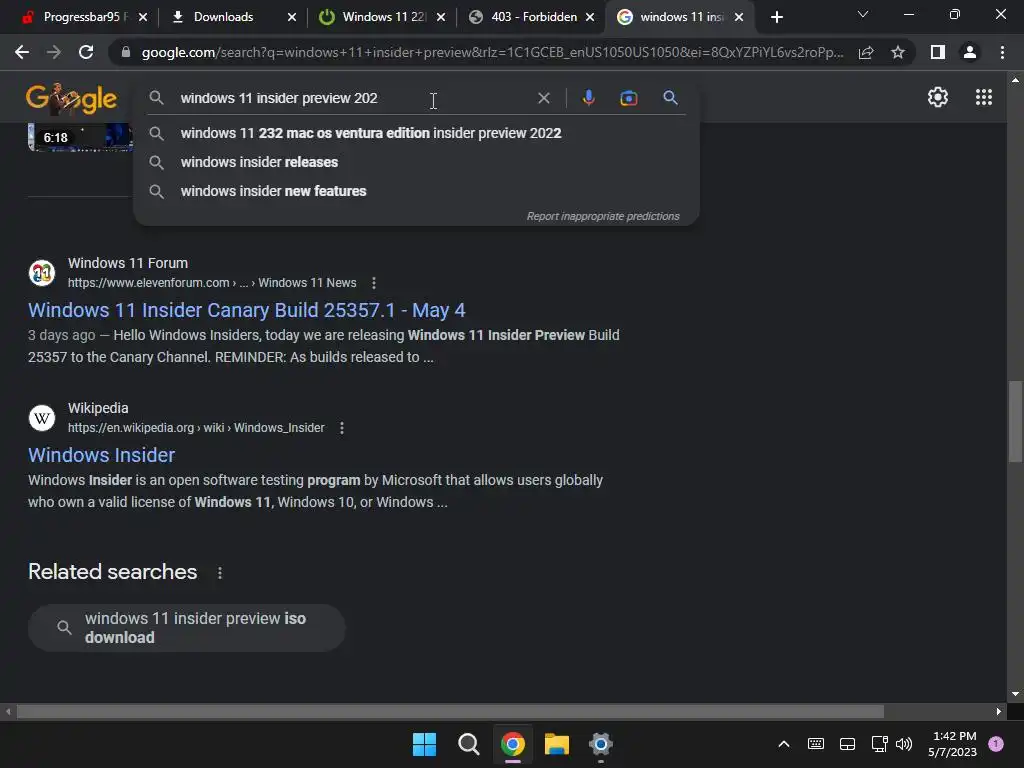1024x768 pixels.
Task: Open a new browser tab
Action: coord(776,17)
